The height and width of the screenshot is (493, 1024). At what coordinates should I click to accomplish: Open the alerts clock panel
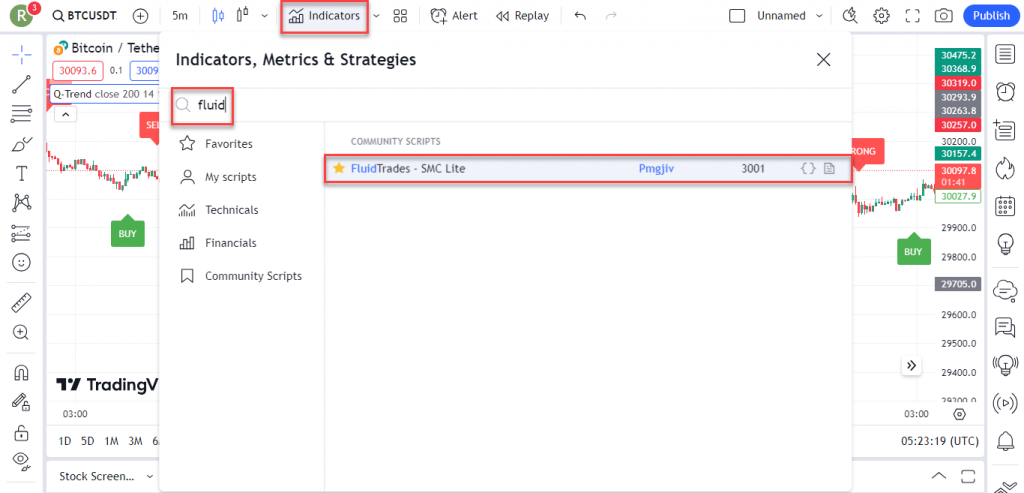(1004, 92)
